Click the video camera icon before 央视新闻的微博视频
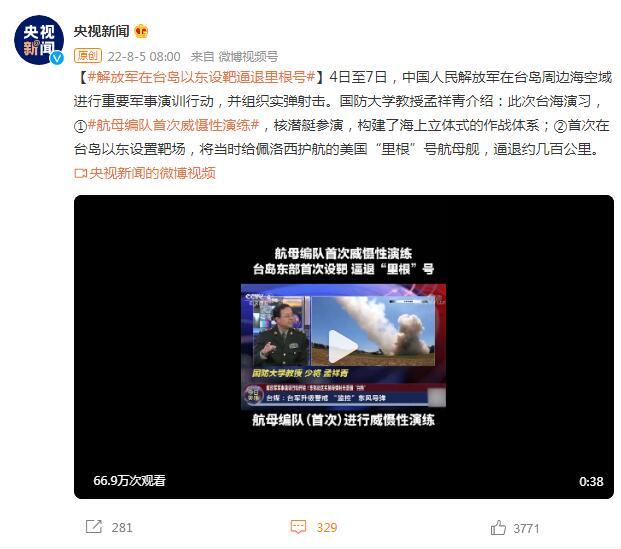This screenshot has height=549, width=621. (x=80, y=173)
